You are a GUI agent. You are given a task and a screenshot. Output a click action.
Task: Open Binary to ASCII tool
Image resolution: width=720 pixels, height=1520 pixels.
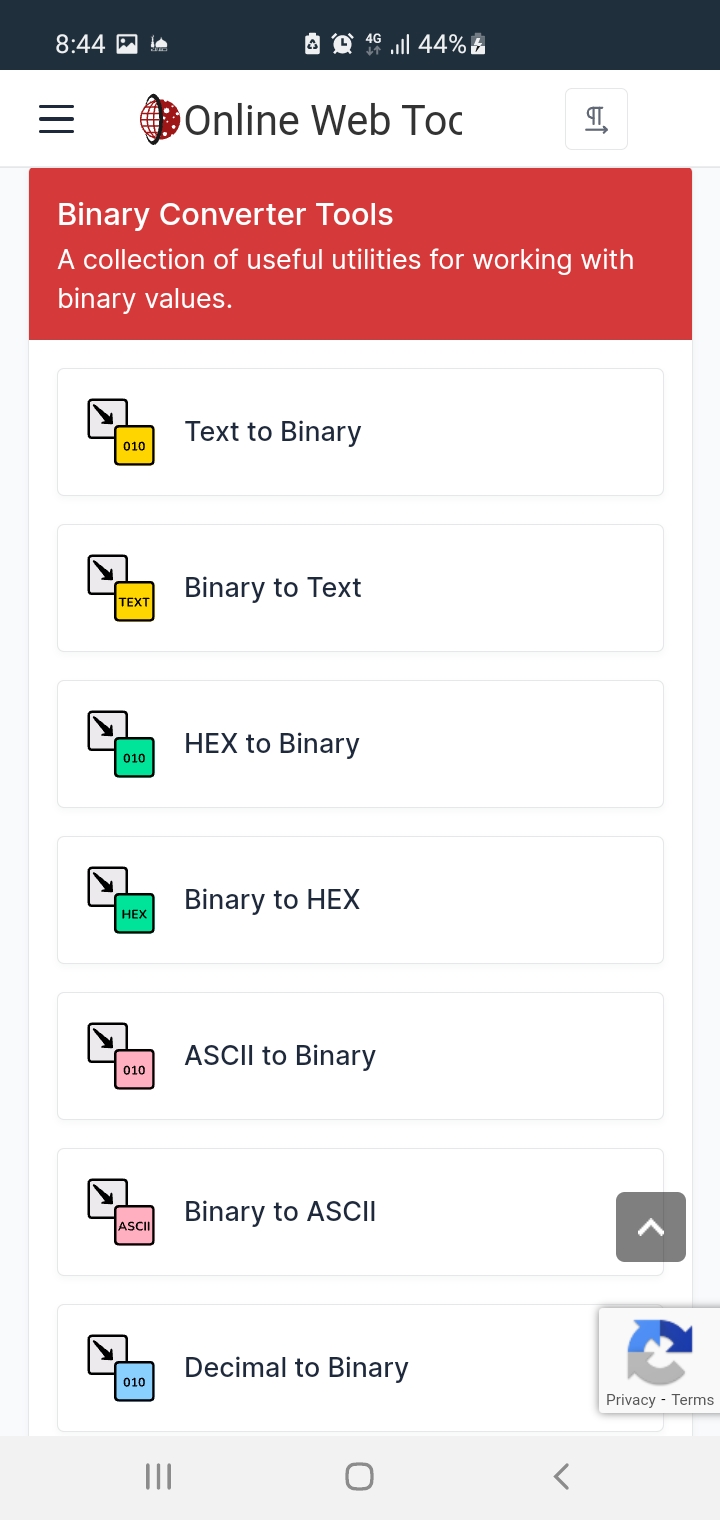click(x=280, y=1212)
